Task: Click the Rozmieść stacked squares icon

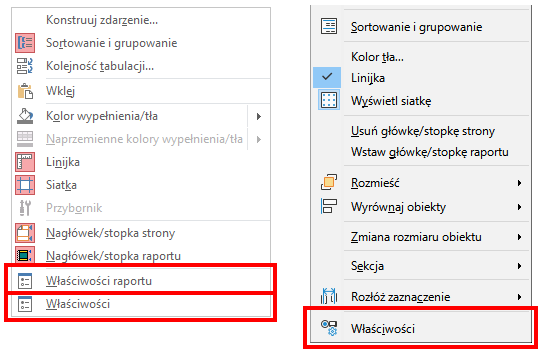Action: pyautogui.click(x=329, y=182)
